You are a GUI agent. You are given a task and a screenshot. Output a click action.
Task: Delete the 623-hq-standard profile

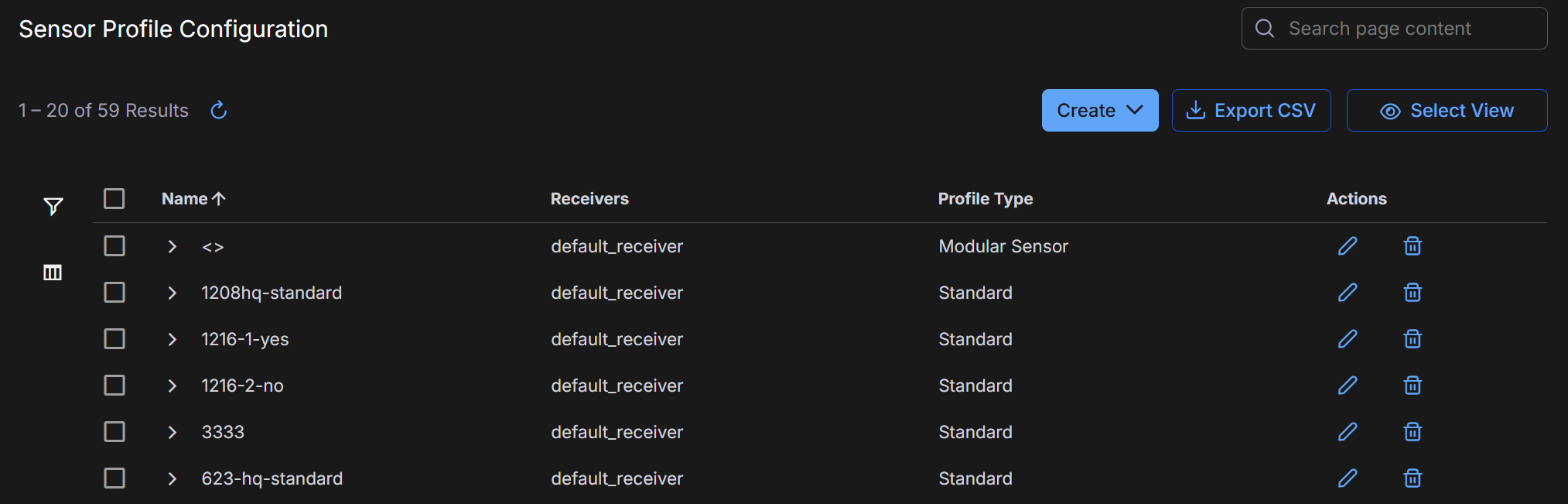click(1413, 478)
